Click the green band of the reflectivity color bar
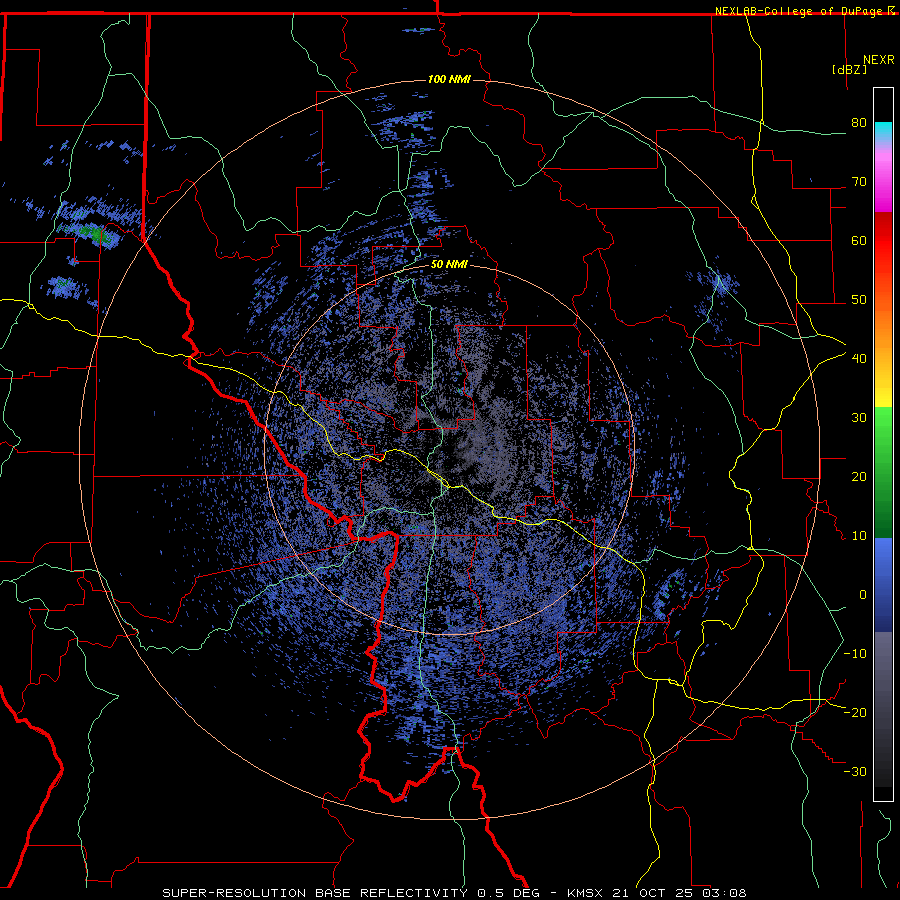 883,472
